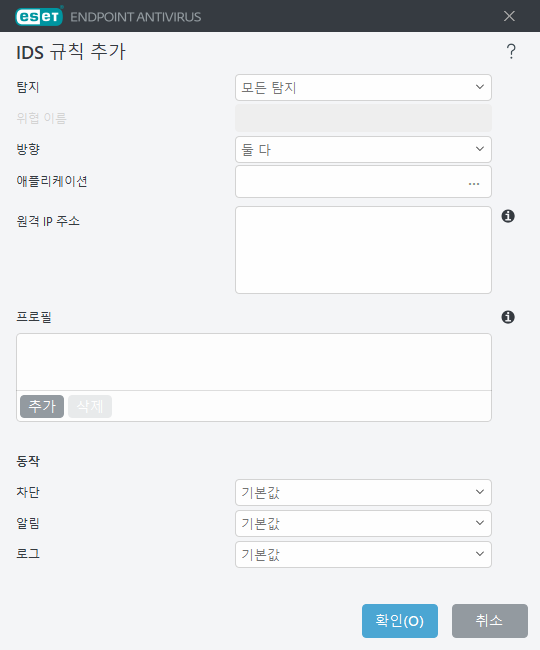Click inside the 프로필 list box

pos(254,362)
